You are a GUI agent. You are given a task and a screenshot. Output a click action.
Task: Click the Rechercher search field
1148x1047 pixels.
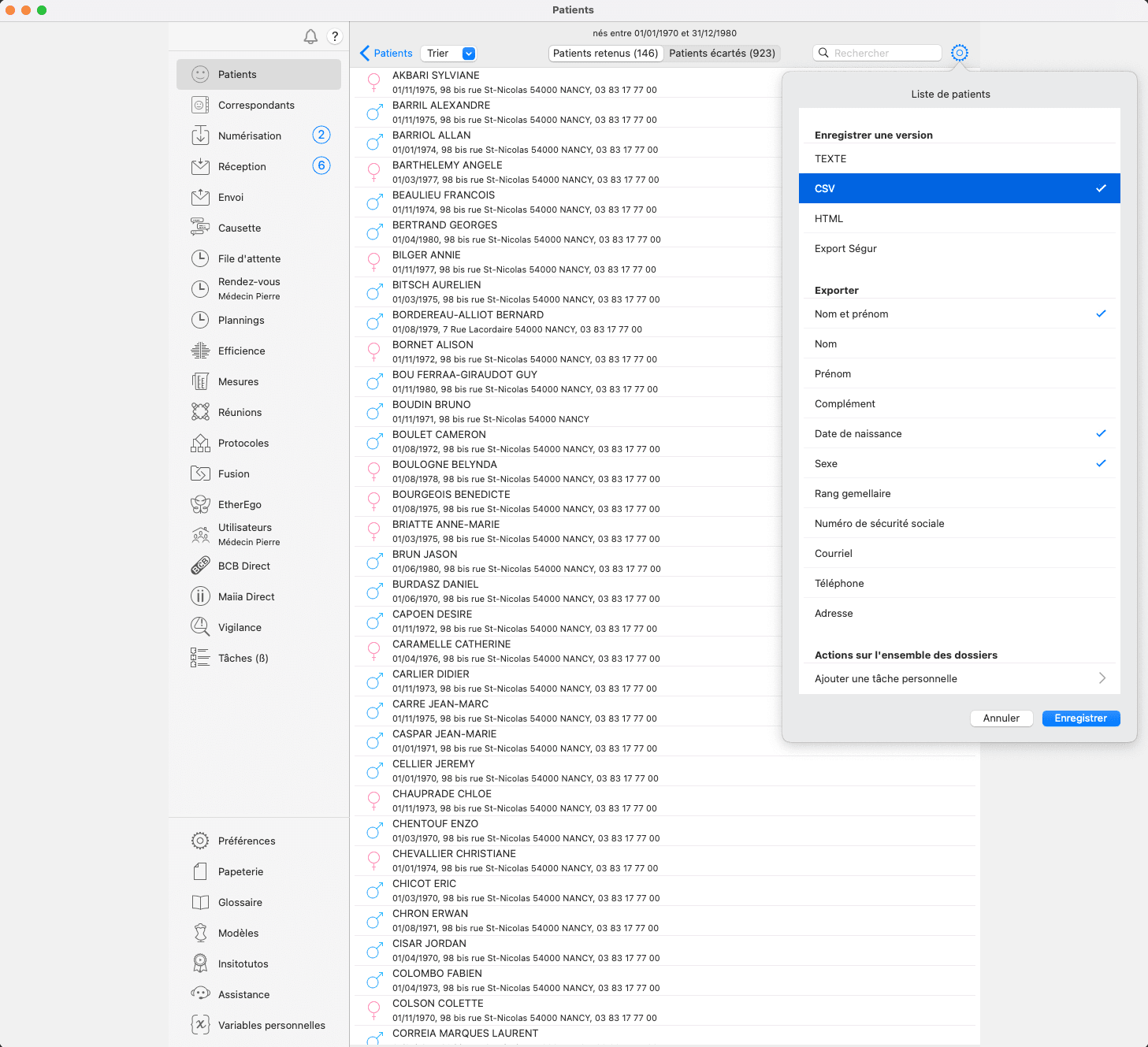(x=884, y=53)
